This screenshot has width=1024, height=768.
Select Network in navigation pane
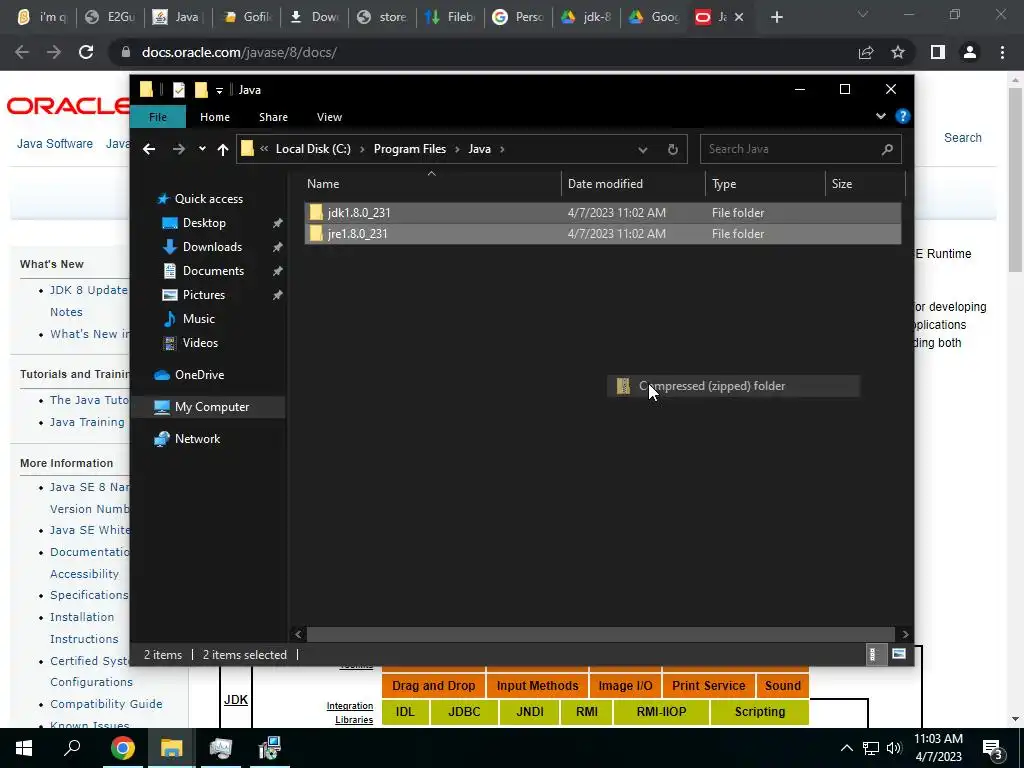[x=197, y=439]
